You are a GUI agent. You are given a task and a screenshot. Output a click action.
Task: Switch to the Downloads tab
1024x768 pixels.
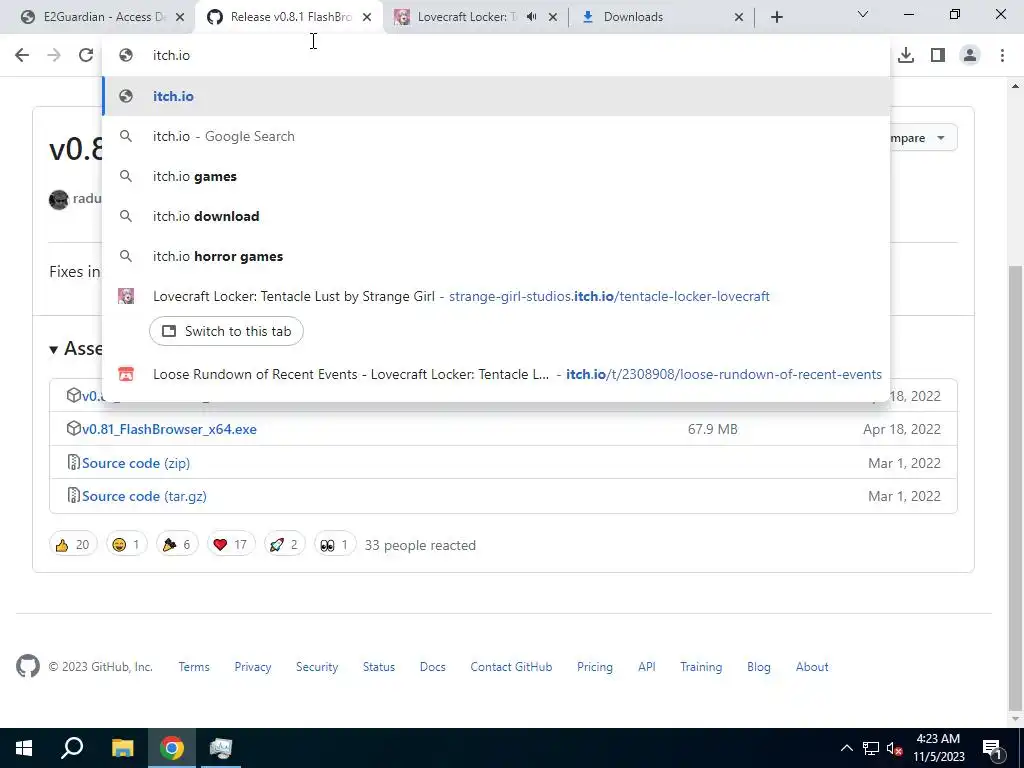tap(660, 17)
